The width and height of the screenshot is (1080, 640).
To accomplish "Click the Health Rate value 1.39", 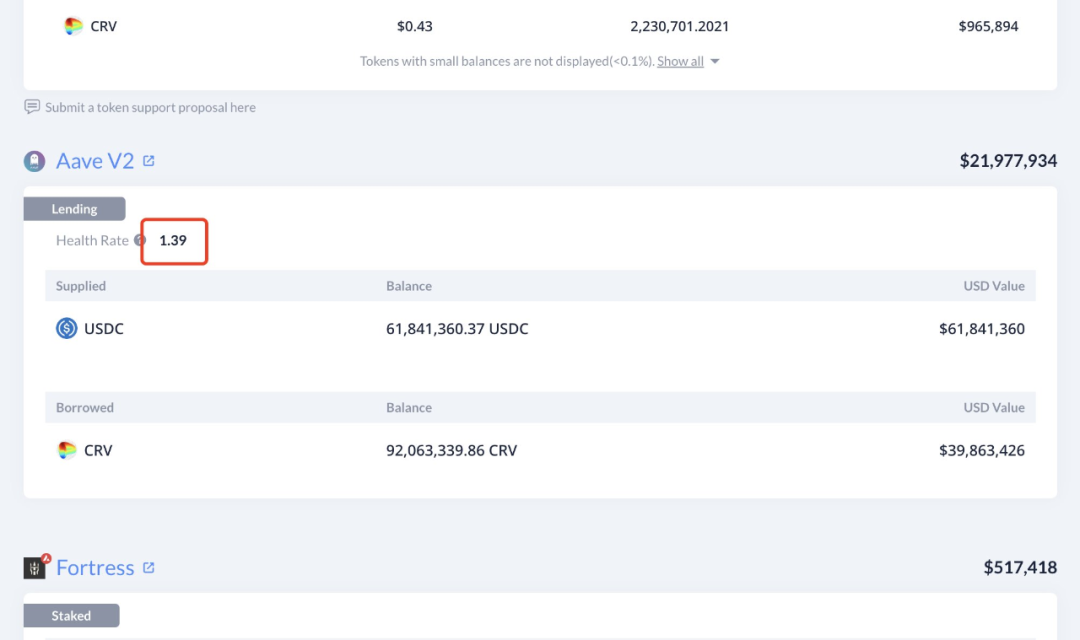I will (x=173, y=240).
